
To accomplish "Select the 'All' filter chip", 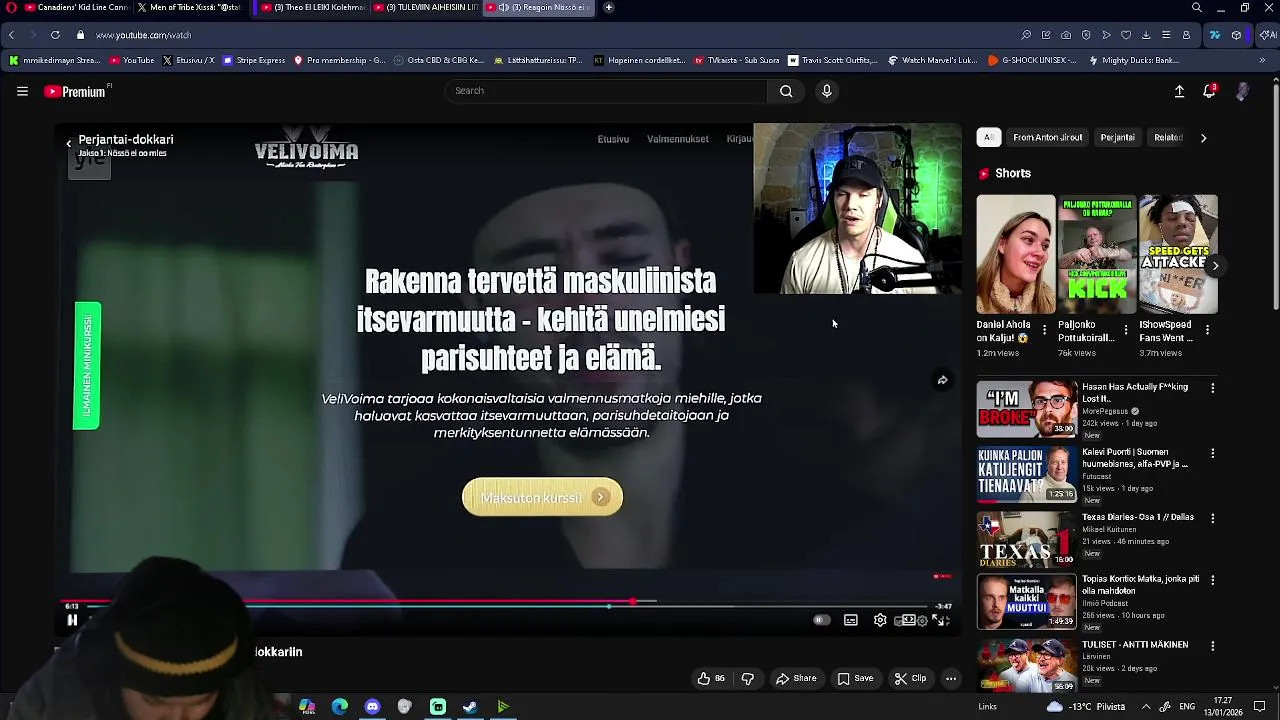I will [988, 137].
